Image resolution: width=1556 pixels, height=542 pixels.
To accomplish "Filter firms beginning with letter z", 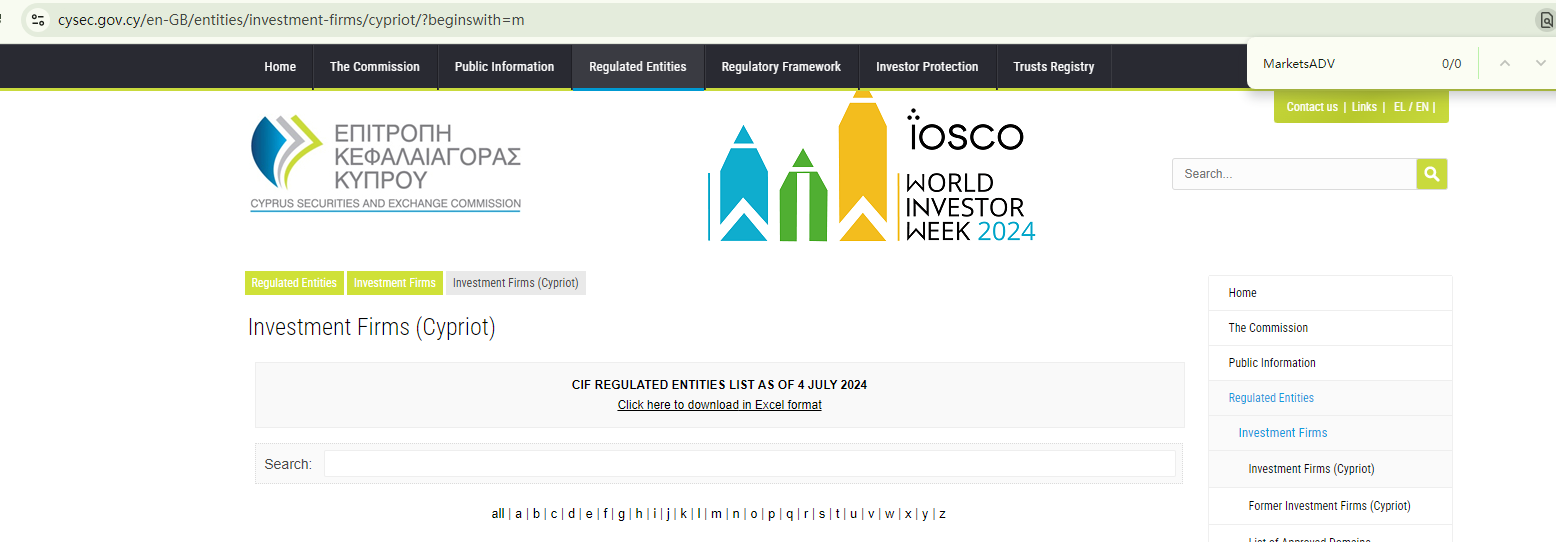I will click(x=942, y=514).
